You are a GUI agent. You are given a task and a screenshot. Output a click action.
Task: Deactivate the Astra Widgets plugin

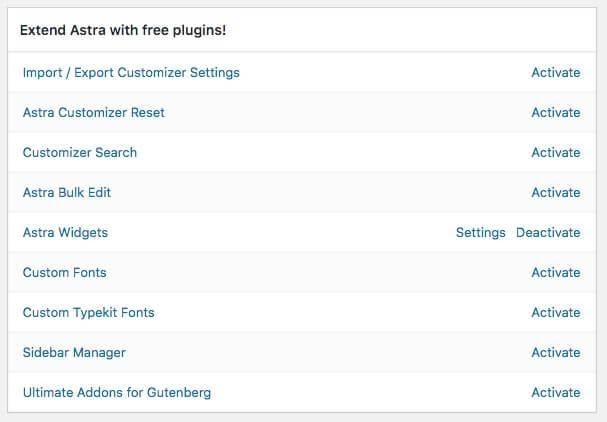tap(547, 232)
